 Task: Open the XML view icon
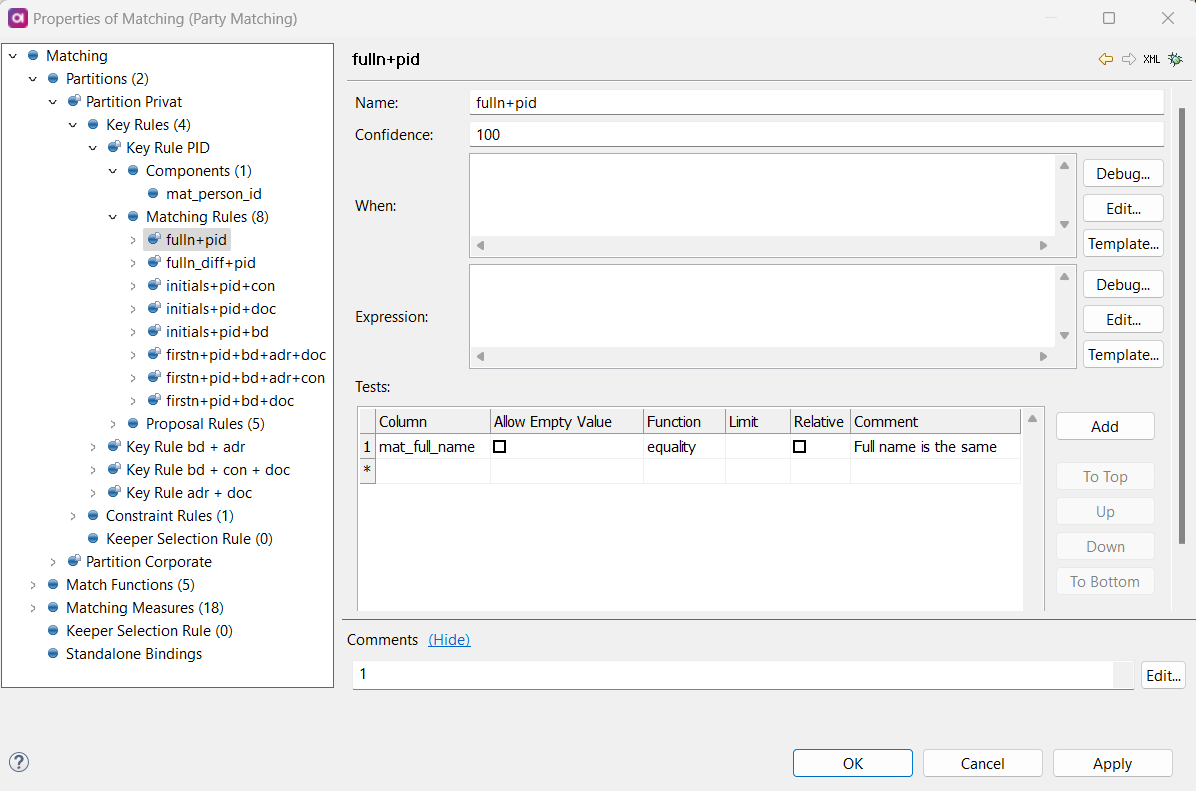[x=1152, y=59]
